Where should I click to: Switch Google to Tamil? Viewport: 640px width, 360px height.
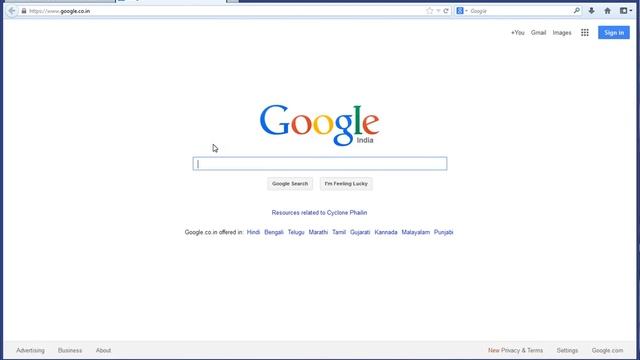(339, 232)
